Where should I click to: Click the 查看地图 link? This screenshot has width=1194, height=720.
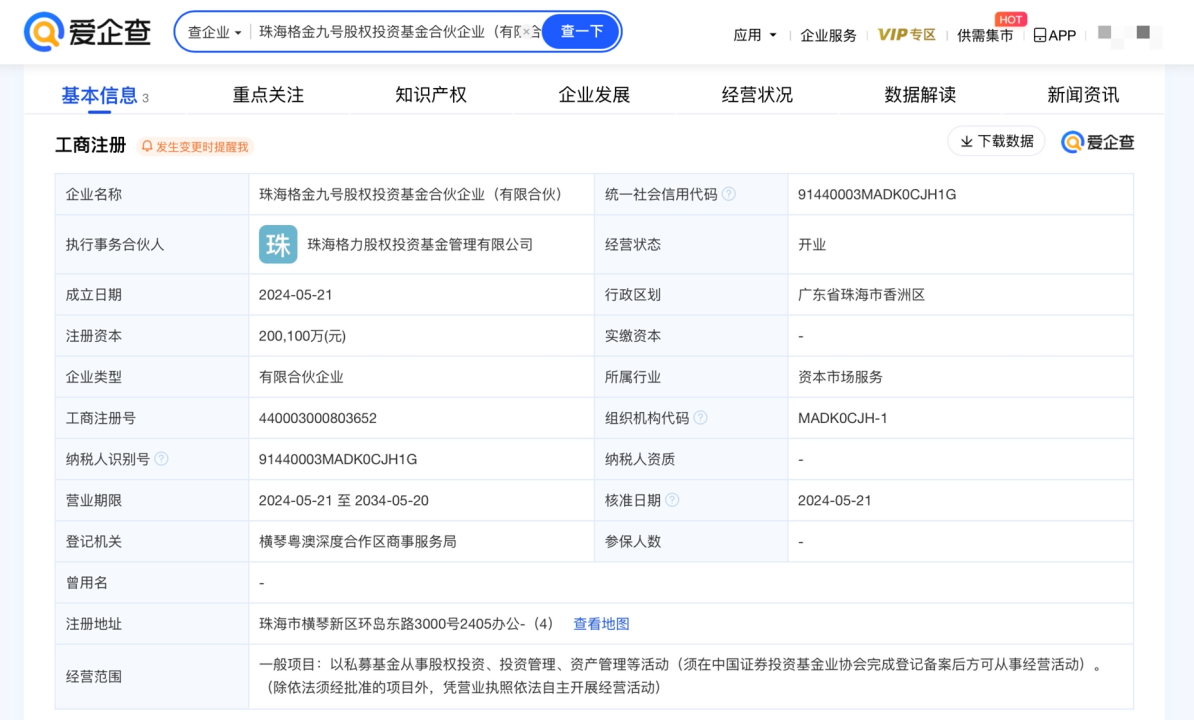tap(601, 624)
